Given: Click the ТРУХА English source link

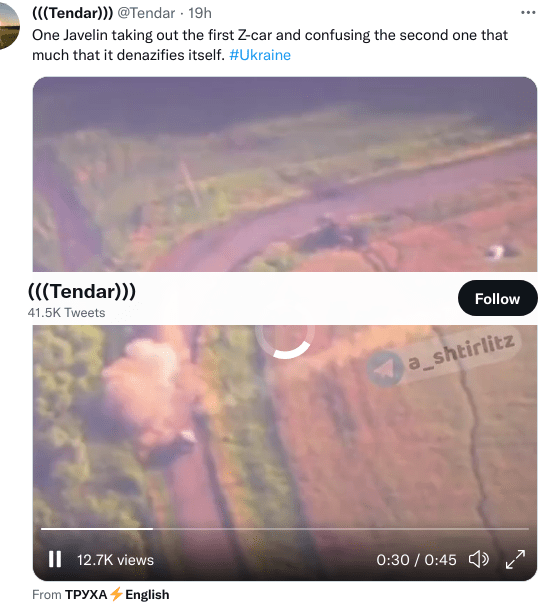Looking at the screenshot, I should click(x=117, y=595).
